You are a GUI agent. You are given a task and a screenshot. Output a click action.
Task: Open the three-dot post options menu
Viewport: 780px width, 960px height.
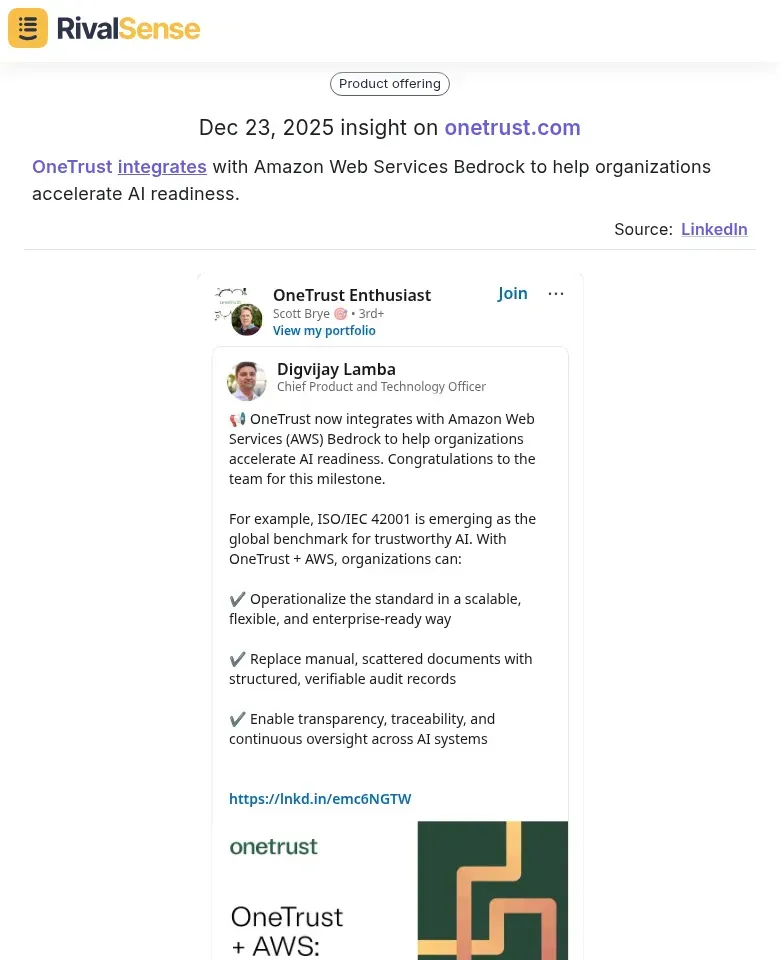[x=556, y=293]
